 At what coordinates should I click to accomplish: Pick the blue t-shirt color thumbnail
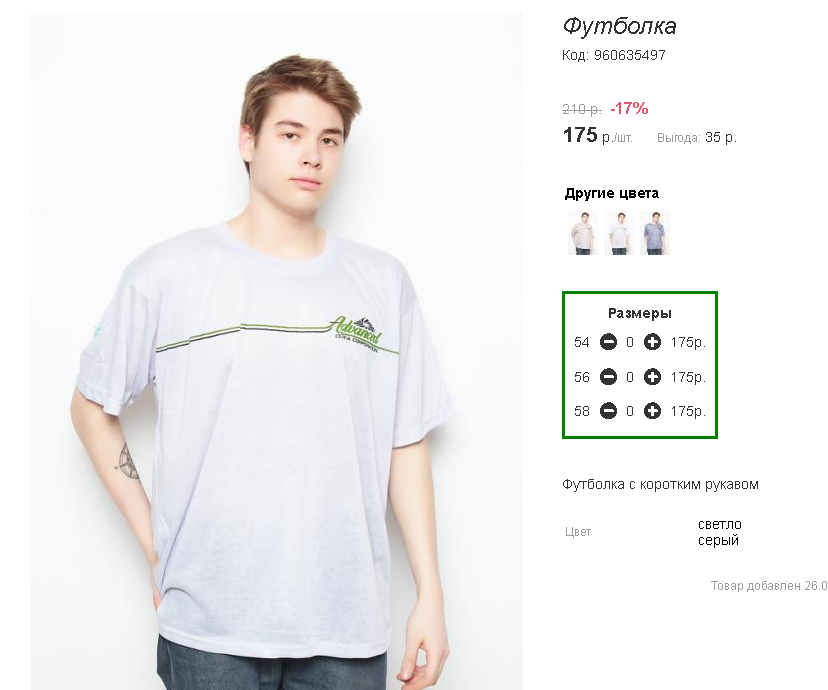[x=654, y=232]
